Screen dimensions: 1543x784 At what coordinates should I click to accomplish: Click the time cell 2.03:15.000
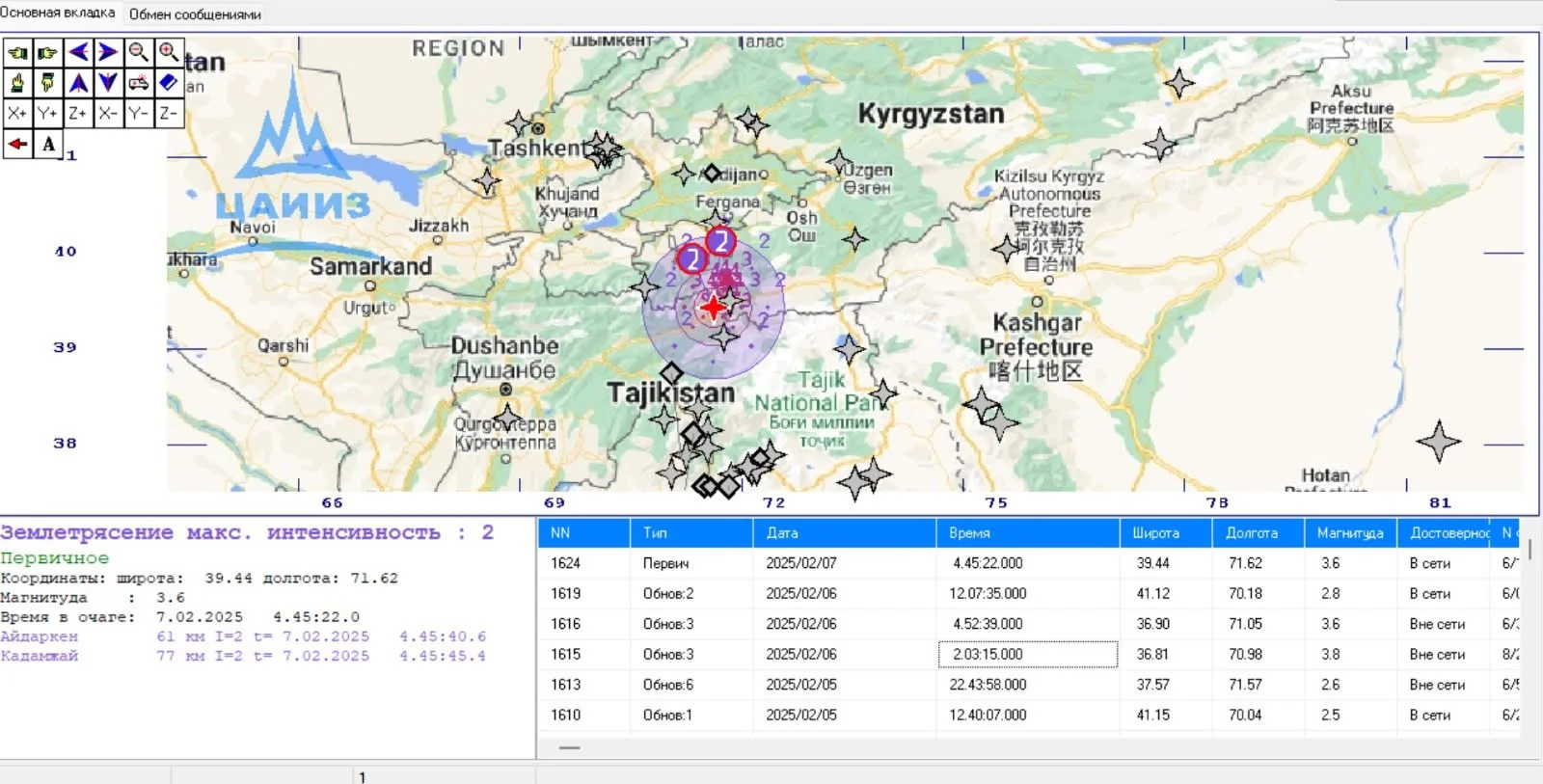tap(1027, 654)
